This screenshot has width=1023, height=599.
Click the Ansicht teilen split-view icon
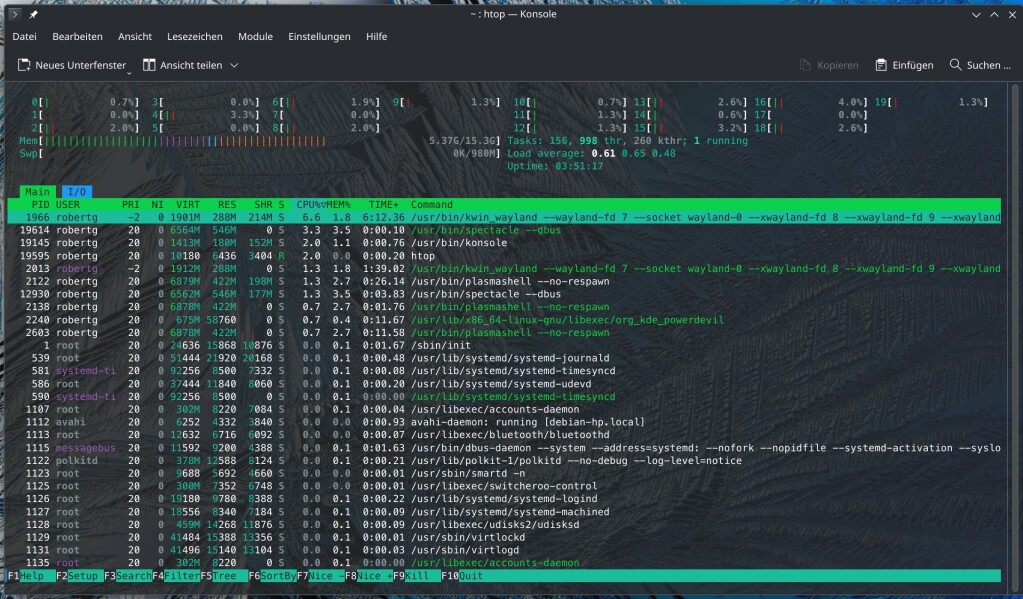150,65
